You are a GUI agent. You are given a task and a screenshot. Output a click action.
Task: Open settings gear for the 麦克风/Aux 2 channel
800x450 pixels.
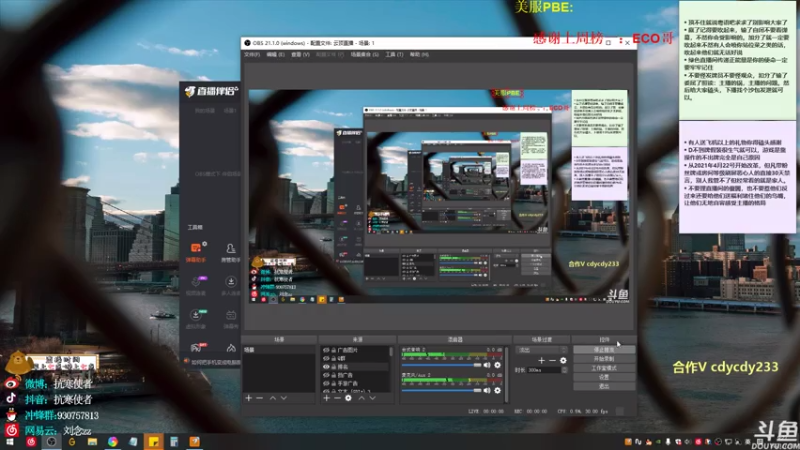click(x=497, y=390)
